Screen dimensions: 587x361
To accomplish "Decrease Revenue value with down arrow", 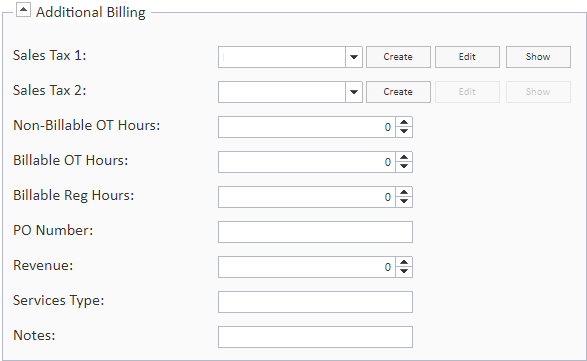I will click(x=404, y=272).
